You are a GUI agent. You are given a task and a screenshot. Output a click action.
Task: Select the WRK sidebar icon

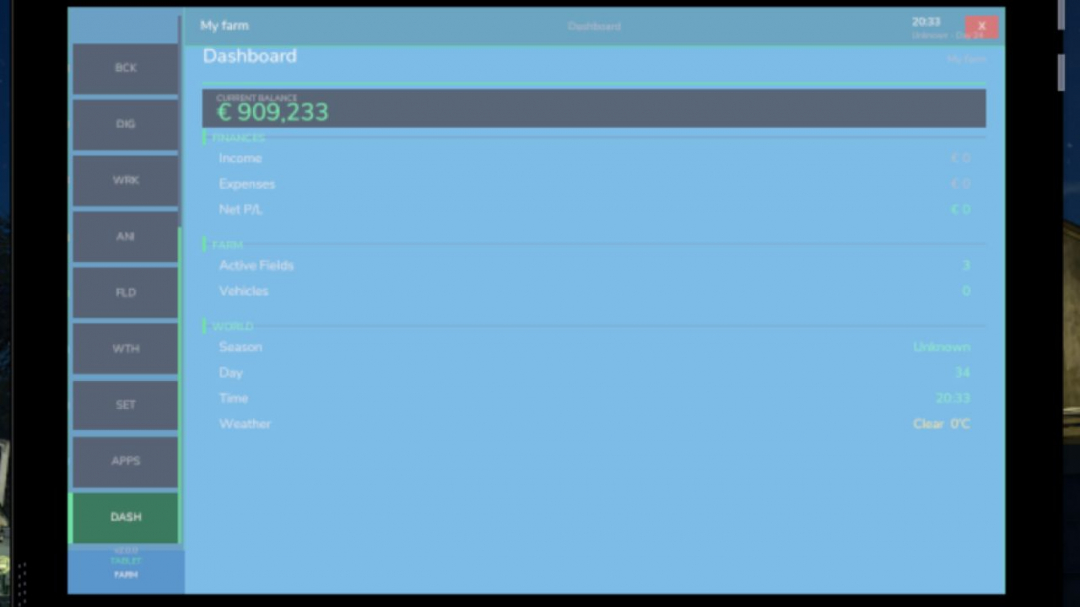(x=125, y=180)
